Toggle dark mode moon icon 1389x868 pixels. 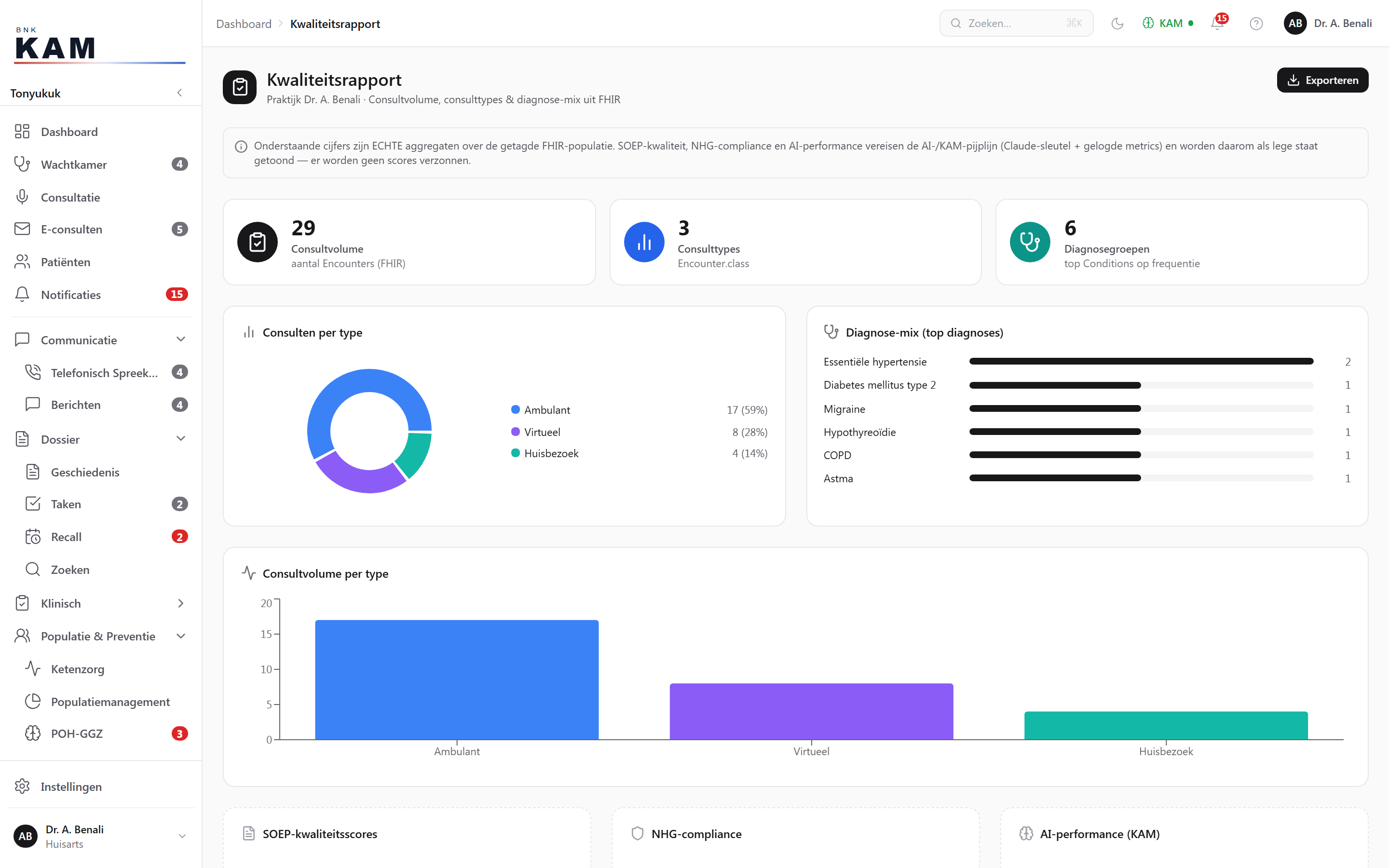tap(1117, 24)
